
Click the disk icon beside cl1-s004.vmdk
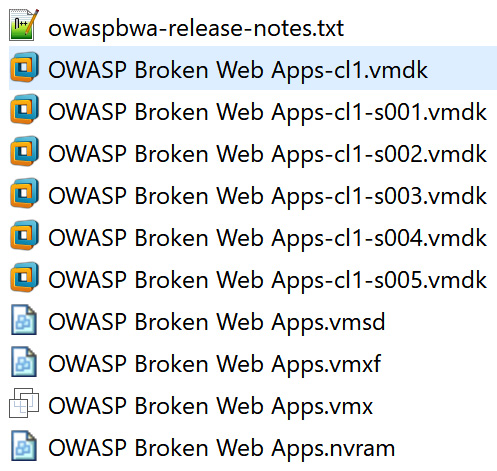click(24, 235)
